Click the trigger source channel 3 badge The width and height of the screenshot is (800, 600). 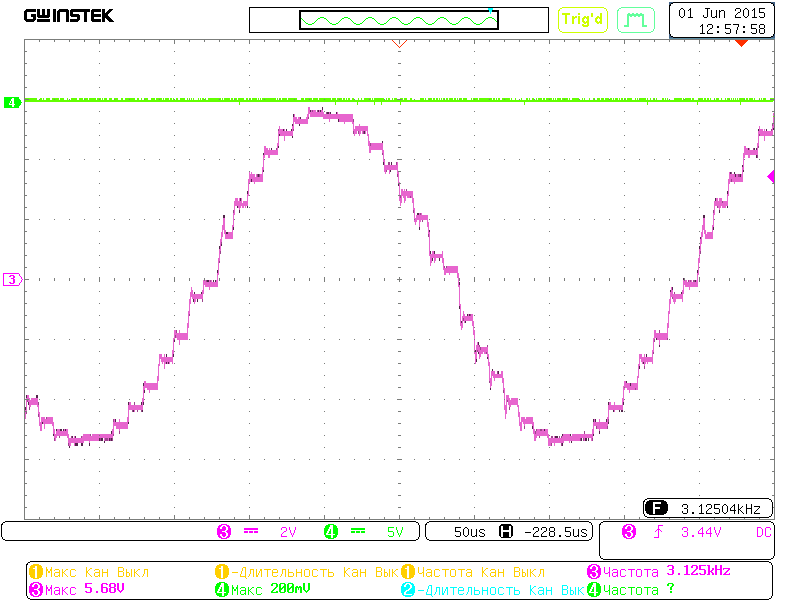pyautogui.click(x=629, y=532)
